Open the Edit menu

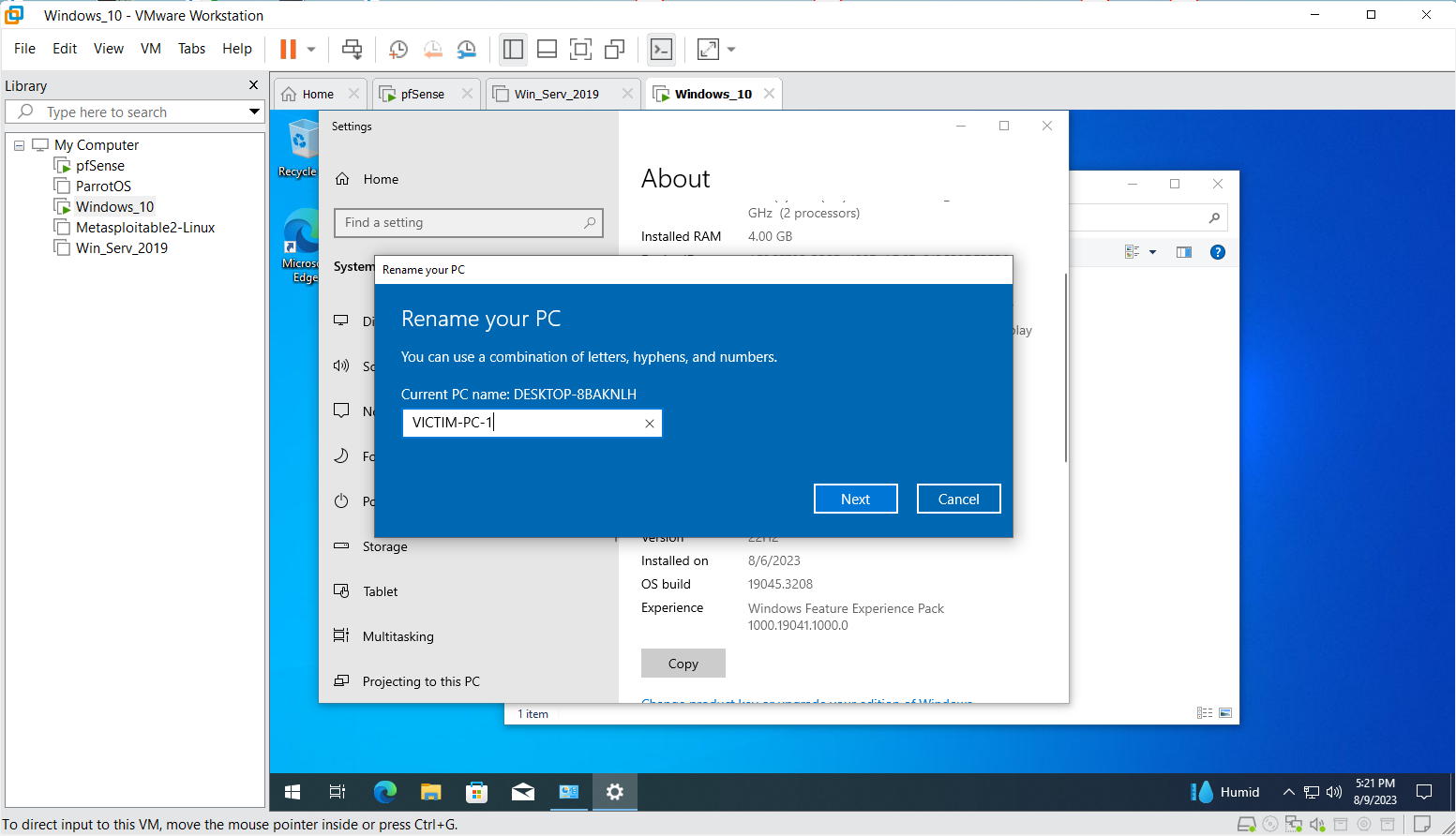(x=65, y=49)
